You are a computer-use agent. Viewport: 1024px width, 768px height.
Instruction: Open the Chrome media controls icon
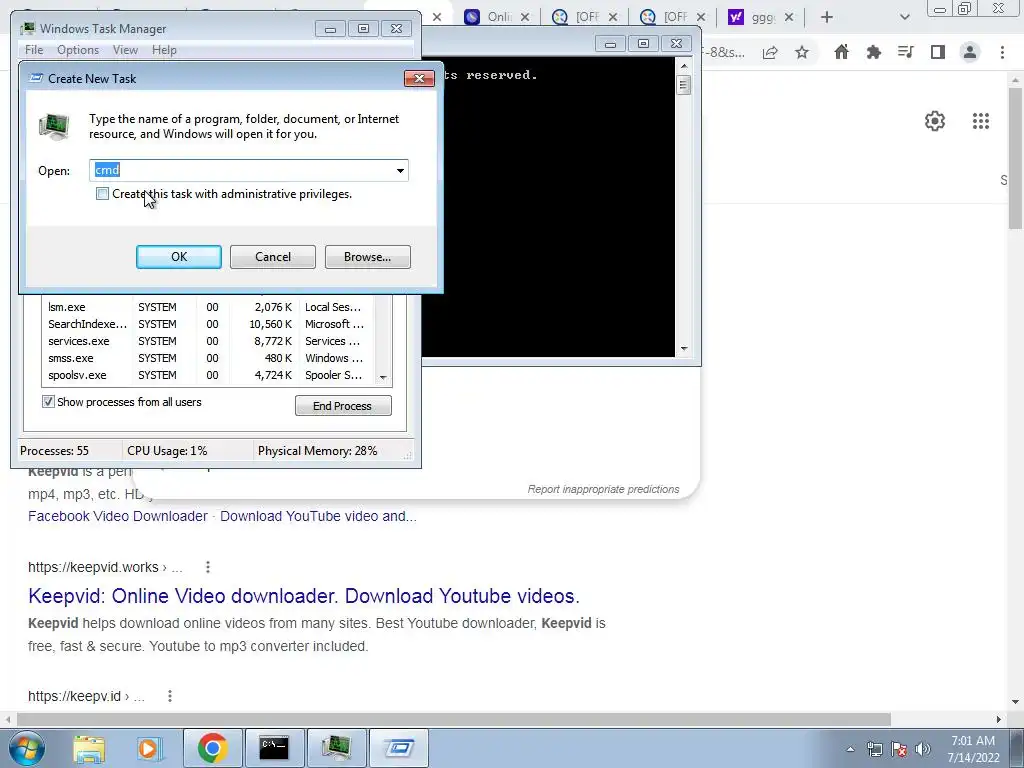(x=906, y=52)
